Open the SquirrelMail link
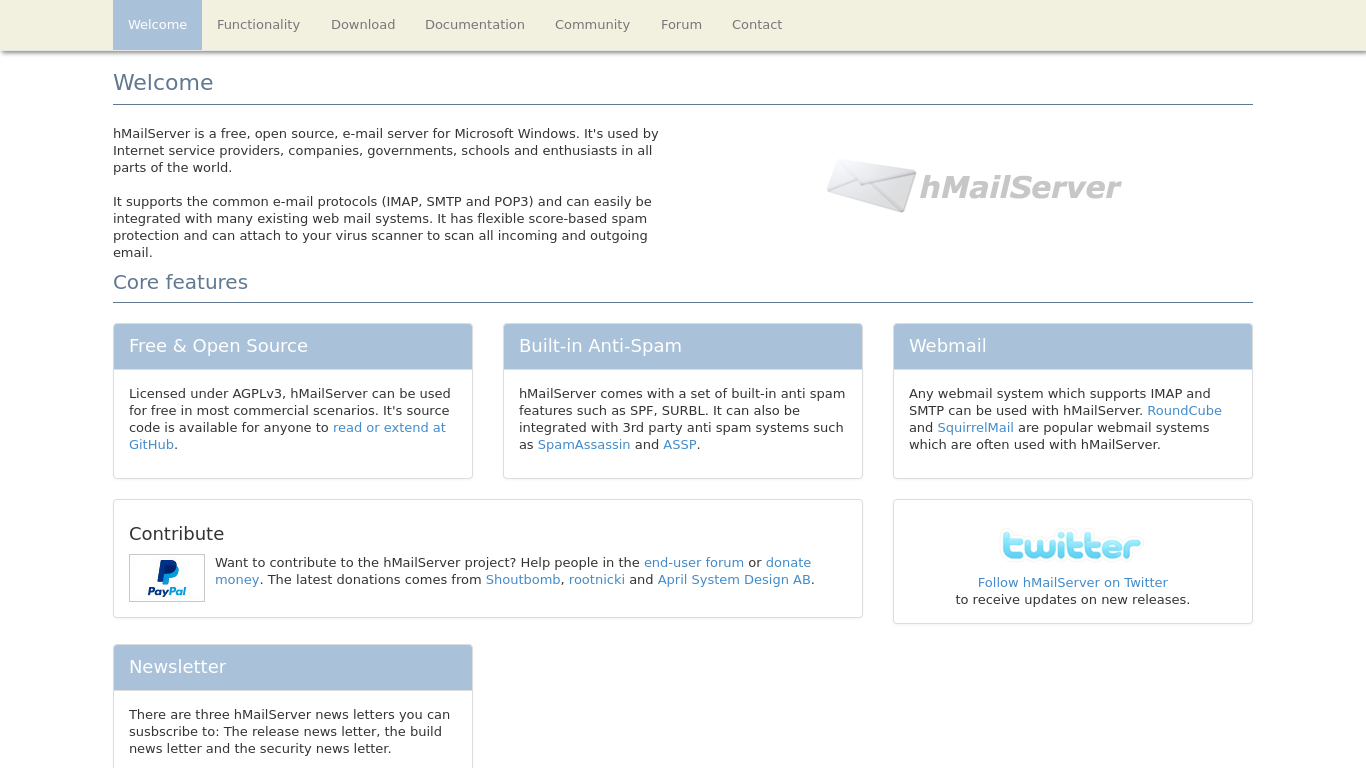The height and width of the screenshot is (768, 1366). (975, 428)
